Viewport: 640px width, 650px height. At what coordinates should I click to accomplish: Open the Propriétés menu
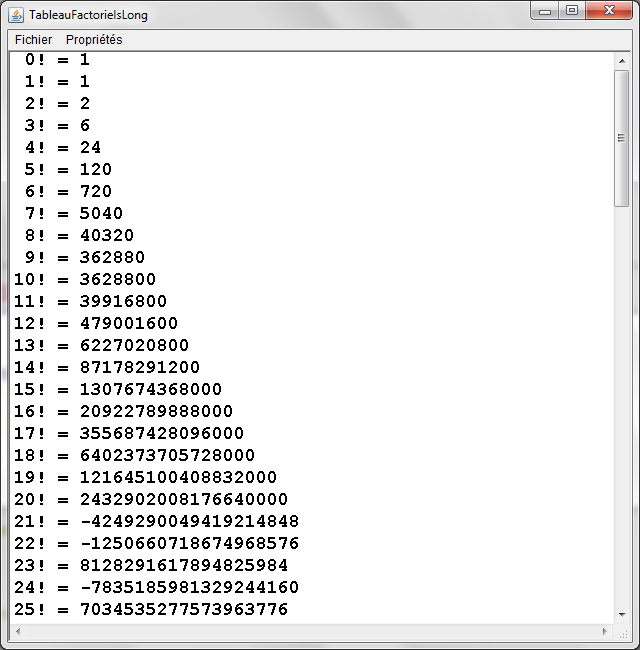coord(94,40)
